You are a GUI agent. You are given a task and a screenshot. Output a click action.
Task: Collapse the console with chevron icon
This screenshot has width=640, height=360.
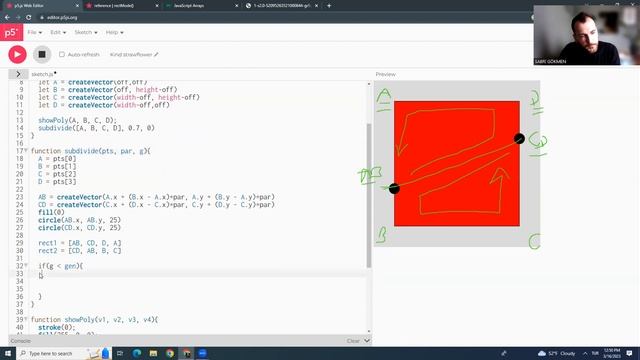pos(367,341)
